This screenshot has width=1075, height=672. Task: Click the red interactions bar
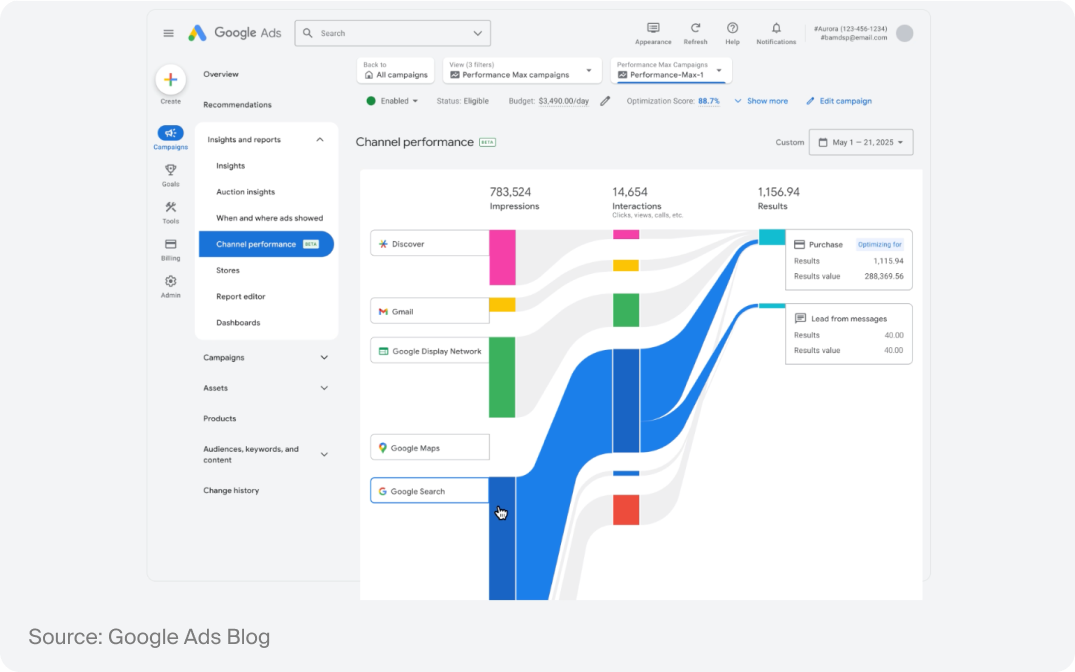point(626,510)
